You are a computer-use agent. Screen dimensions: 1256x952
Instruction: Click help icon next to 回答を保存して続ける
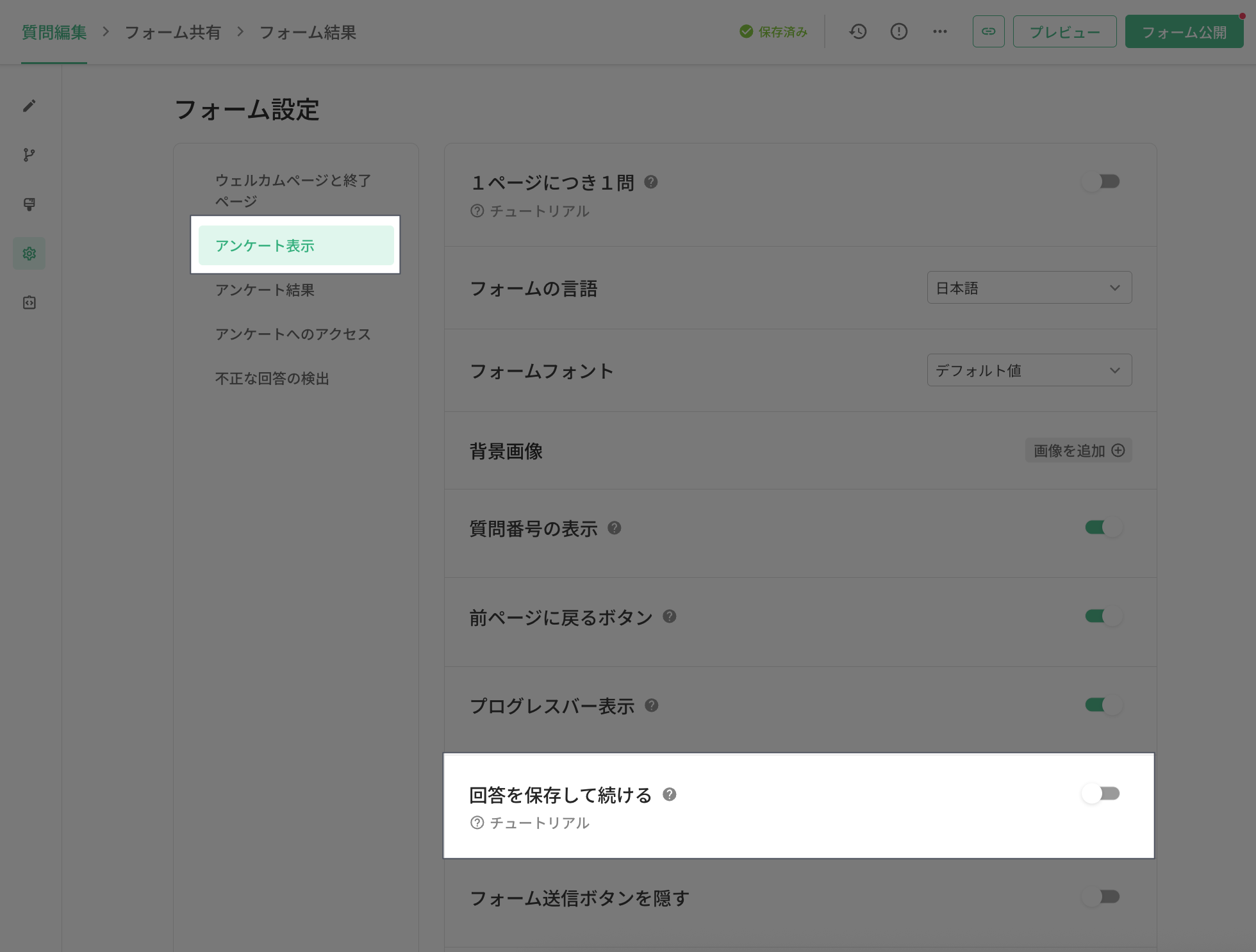670,794
